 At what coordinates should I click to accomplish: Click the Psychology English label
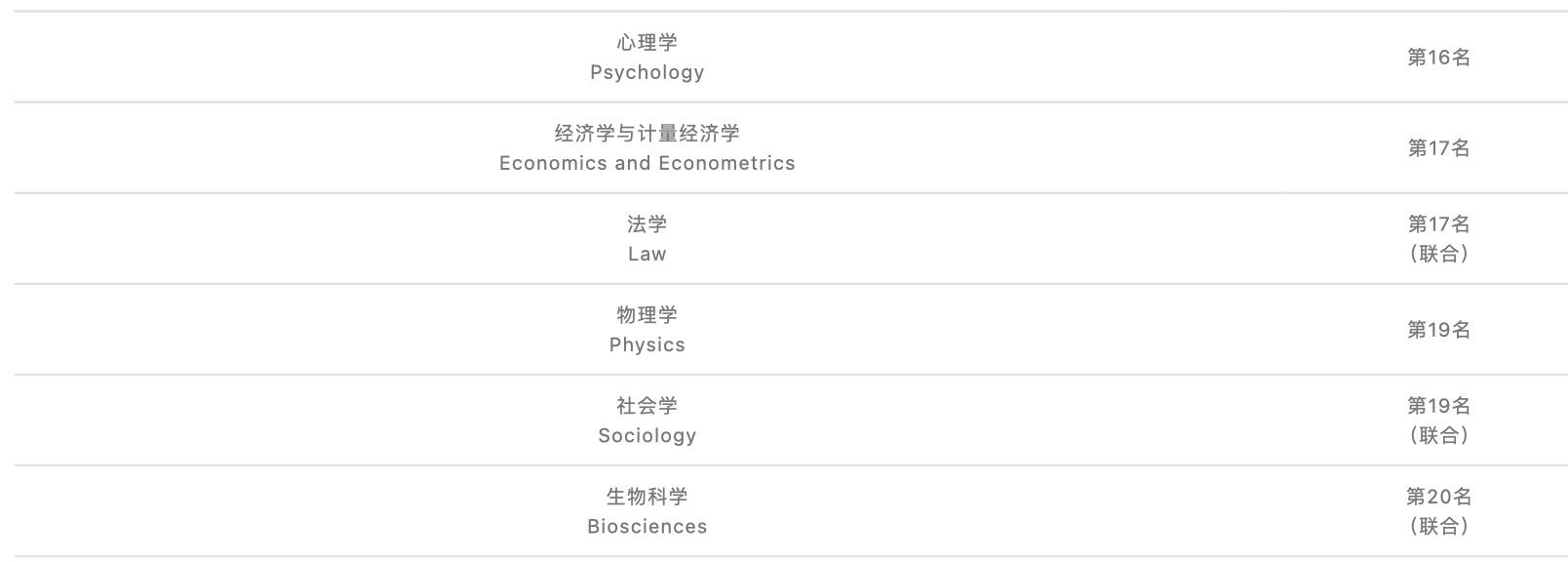coord(647,72)
